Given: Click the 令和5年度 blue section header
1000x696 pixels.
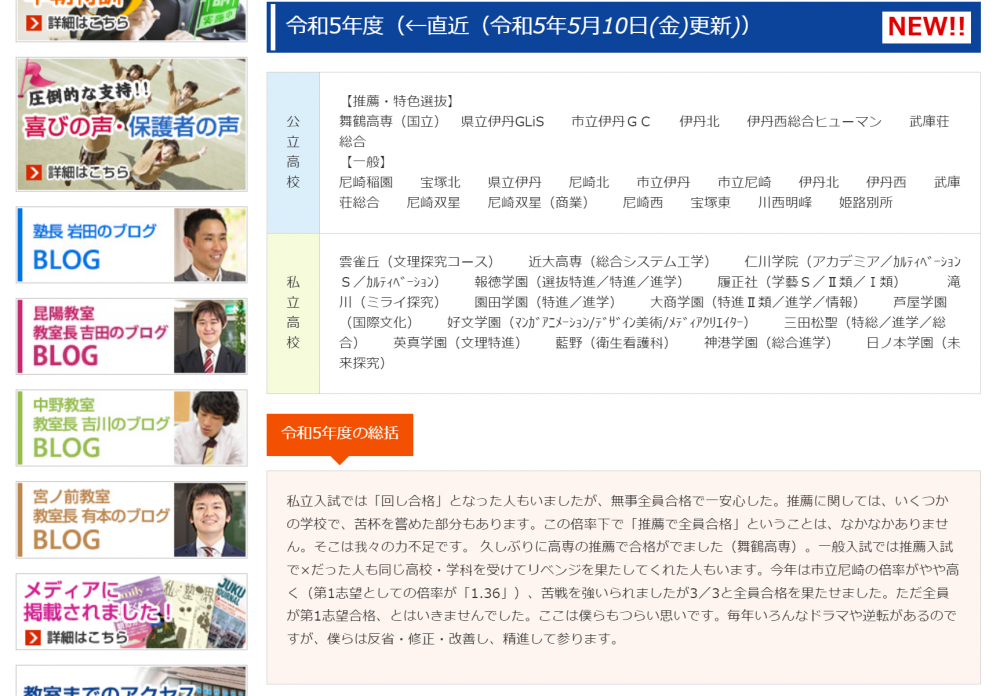Looking at the screenshot, I should [520, 27].
